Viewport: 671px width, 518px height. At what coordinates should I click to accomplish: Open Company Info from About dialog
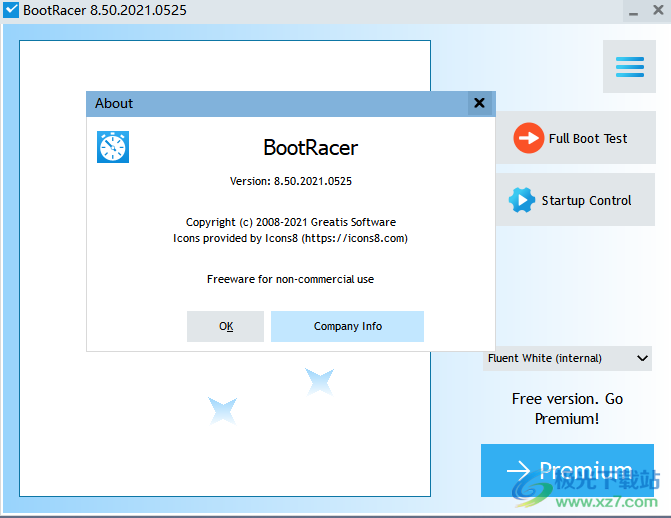point(347,326)
